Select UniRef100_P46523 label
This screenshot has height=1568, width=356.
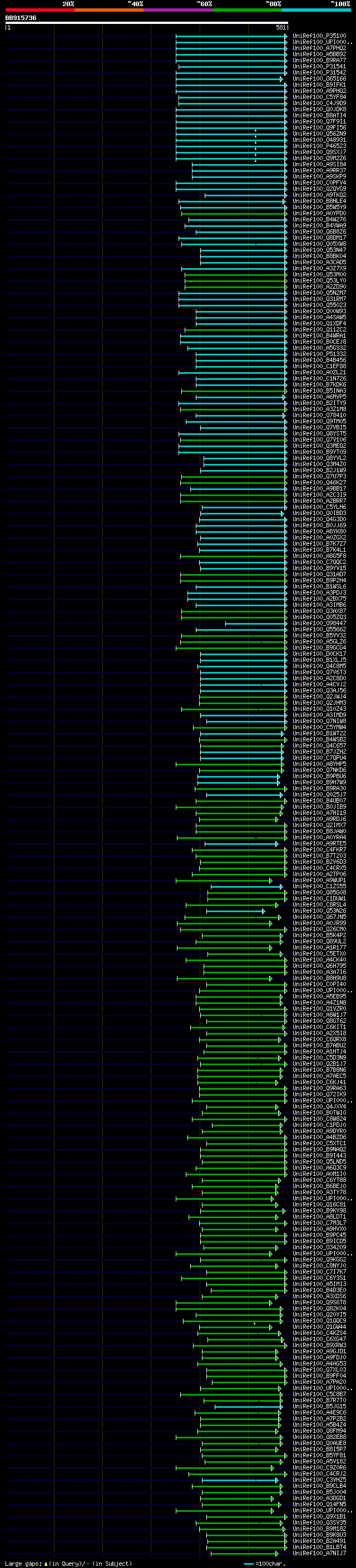click(x=319, y=146)
